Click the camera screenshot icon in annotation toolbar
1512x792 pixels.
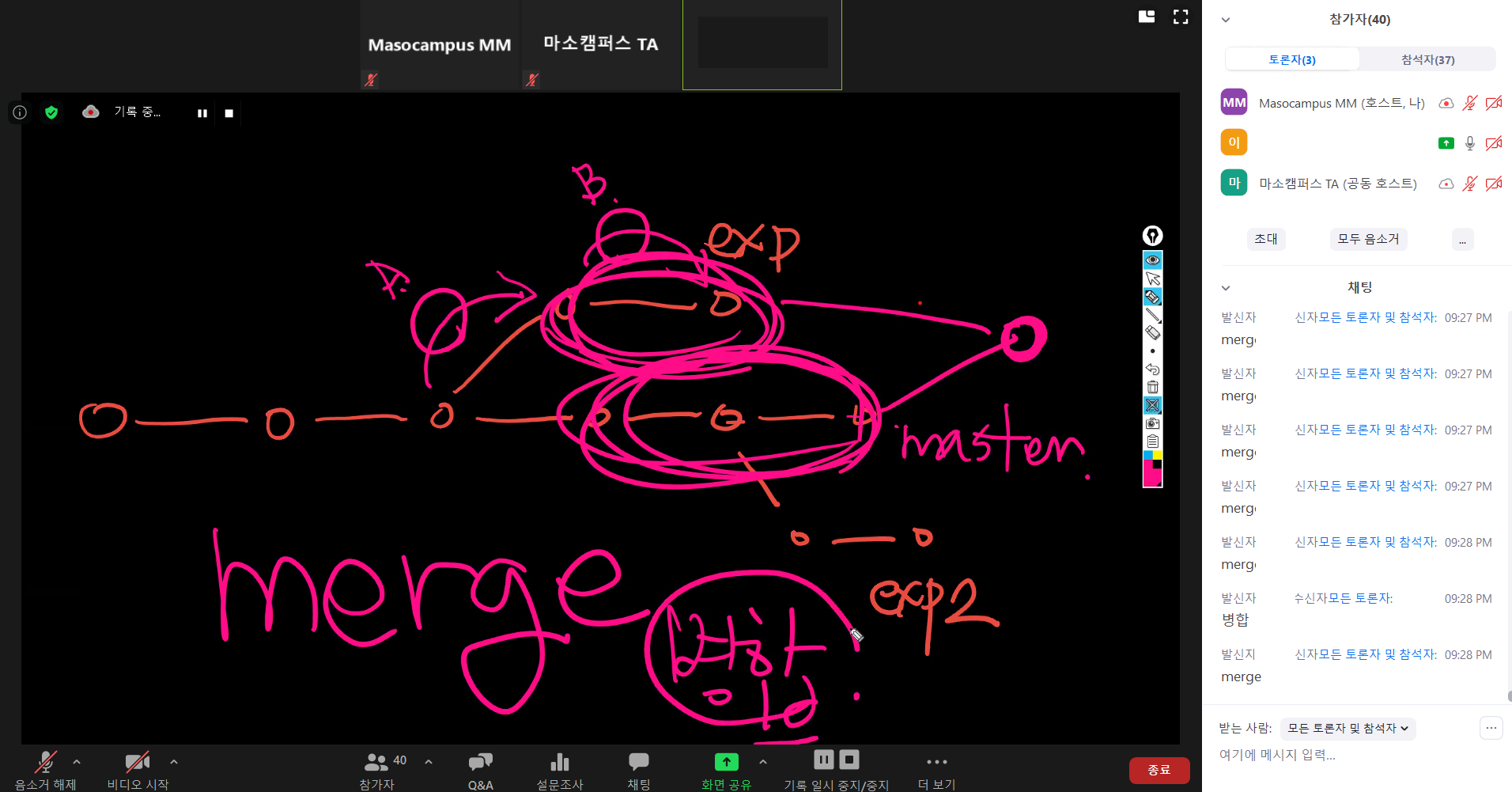1152,423
